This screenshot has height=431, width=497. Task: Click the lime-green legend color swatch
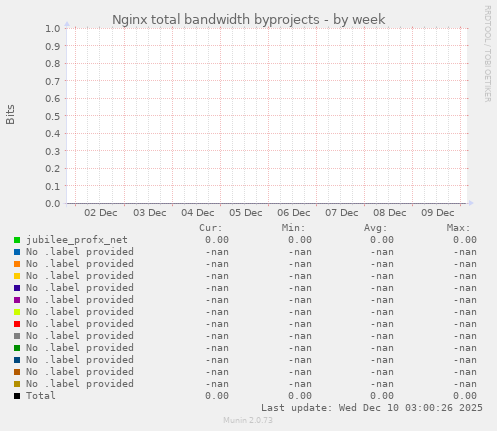pos(17,312)
